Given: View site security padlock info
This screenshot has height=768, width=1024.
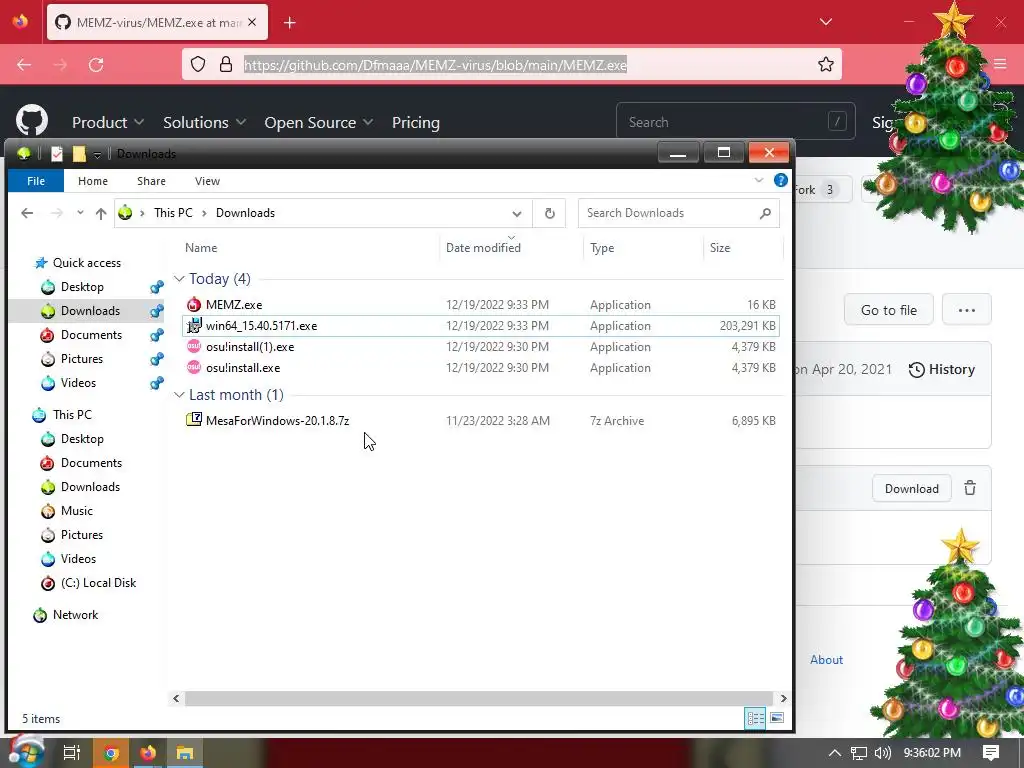Looking at the screenshot, I should coord(226,64).
